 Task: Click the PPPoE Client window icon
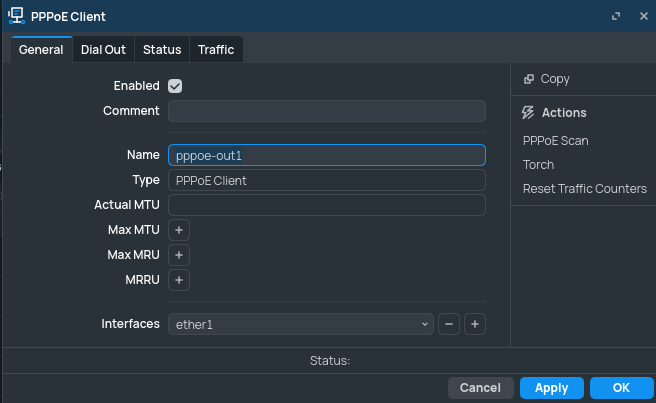pos(16,16)
